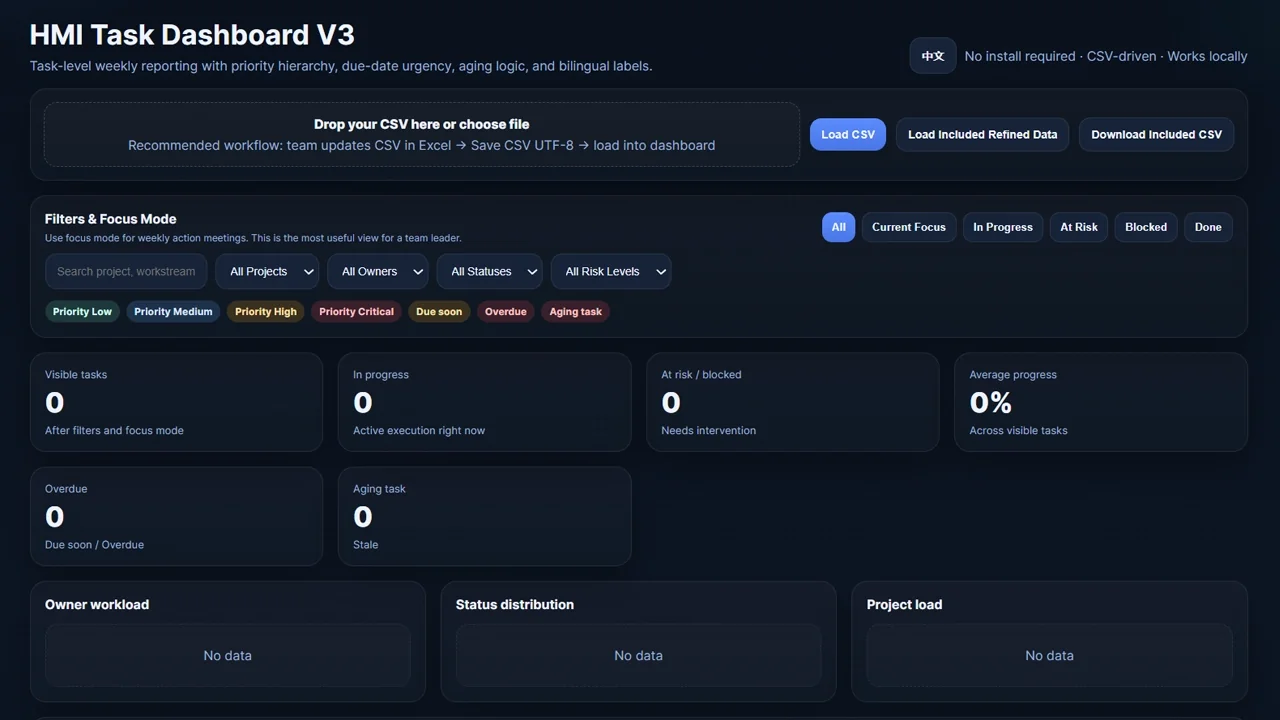Click the Load CSV button
The height and width of the screenshot is (720, 1280).
848,135
